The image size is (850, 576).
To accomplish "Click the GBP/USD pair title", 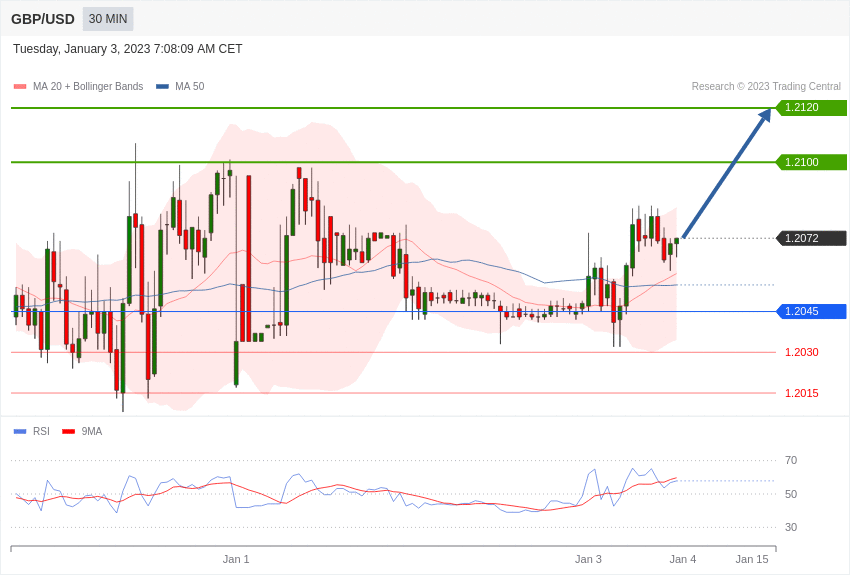I will (43, 20).
